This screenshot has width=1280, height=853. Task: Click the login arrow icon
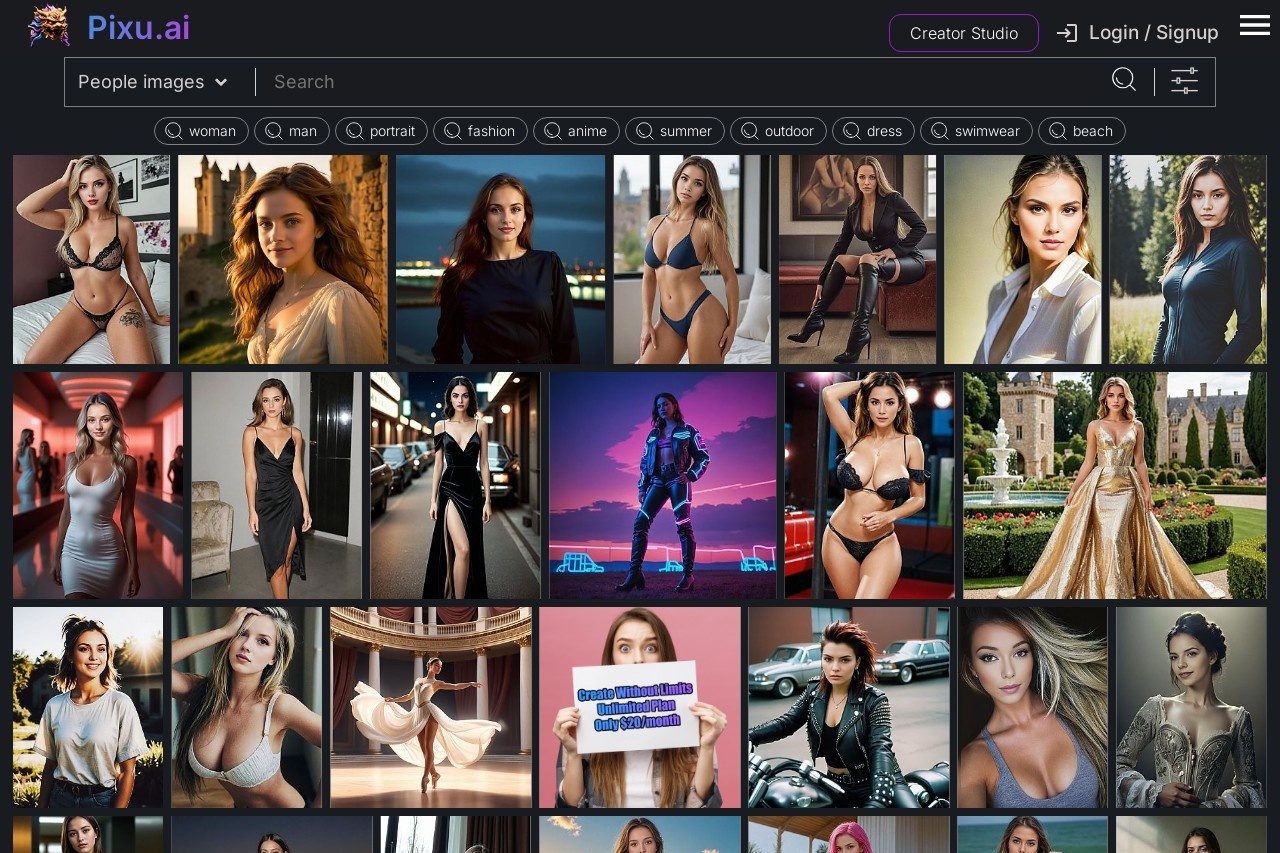click(x=1067, y=33)
